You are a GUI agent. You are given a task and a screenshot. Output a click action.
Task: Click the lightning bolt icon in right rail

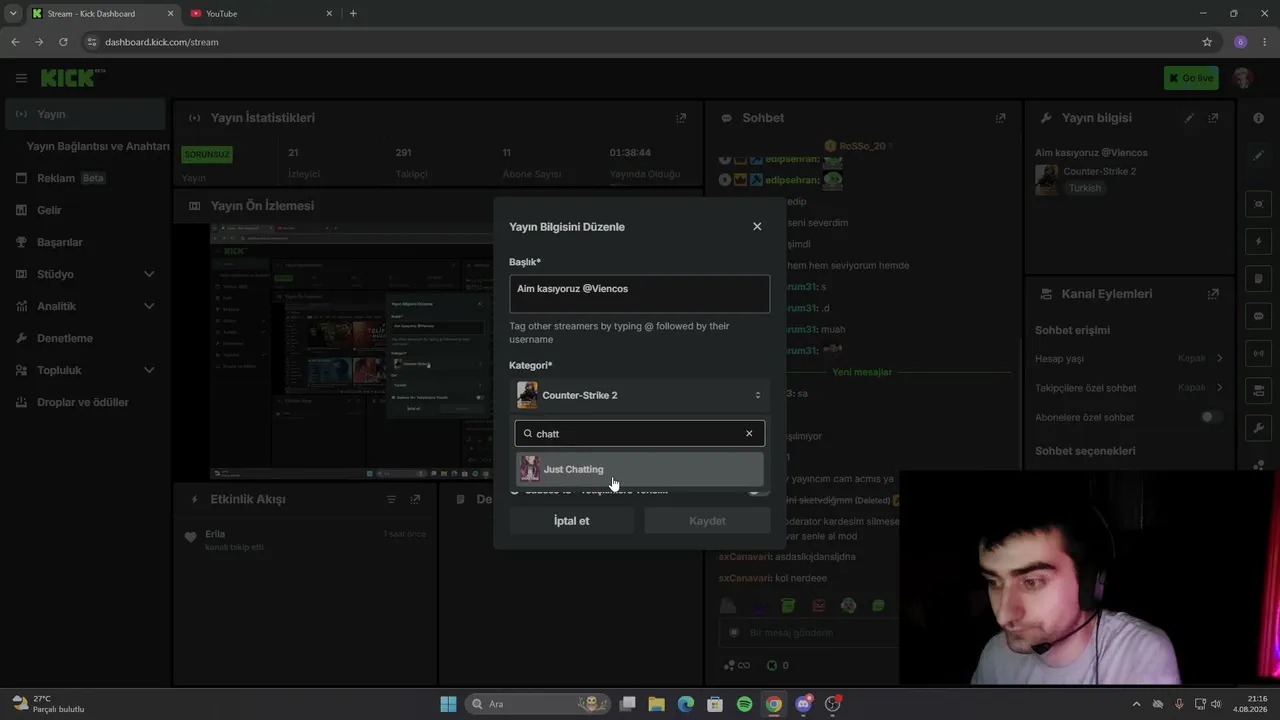[x=1258, y=242]
